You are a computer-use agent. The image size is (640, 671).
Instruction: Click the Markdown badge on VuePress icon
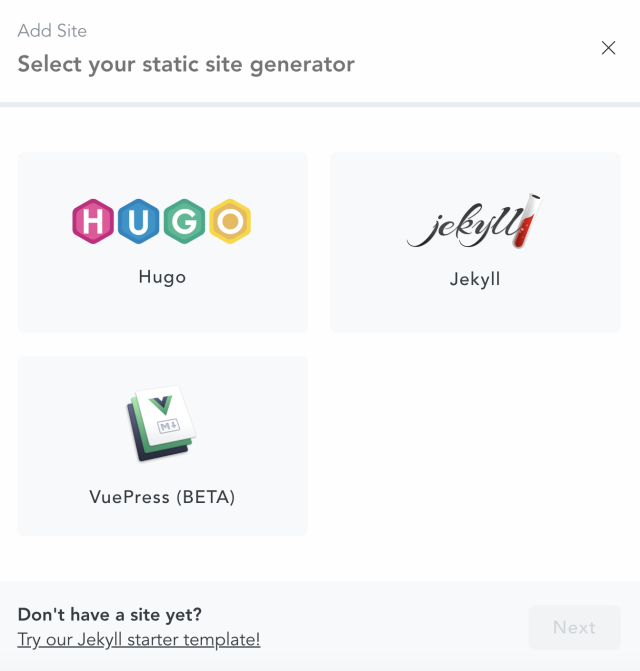169,426
